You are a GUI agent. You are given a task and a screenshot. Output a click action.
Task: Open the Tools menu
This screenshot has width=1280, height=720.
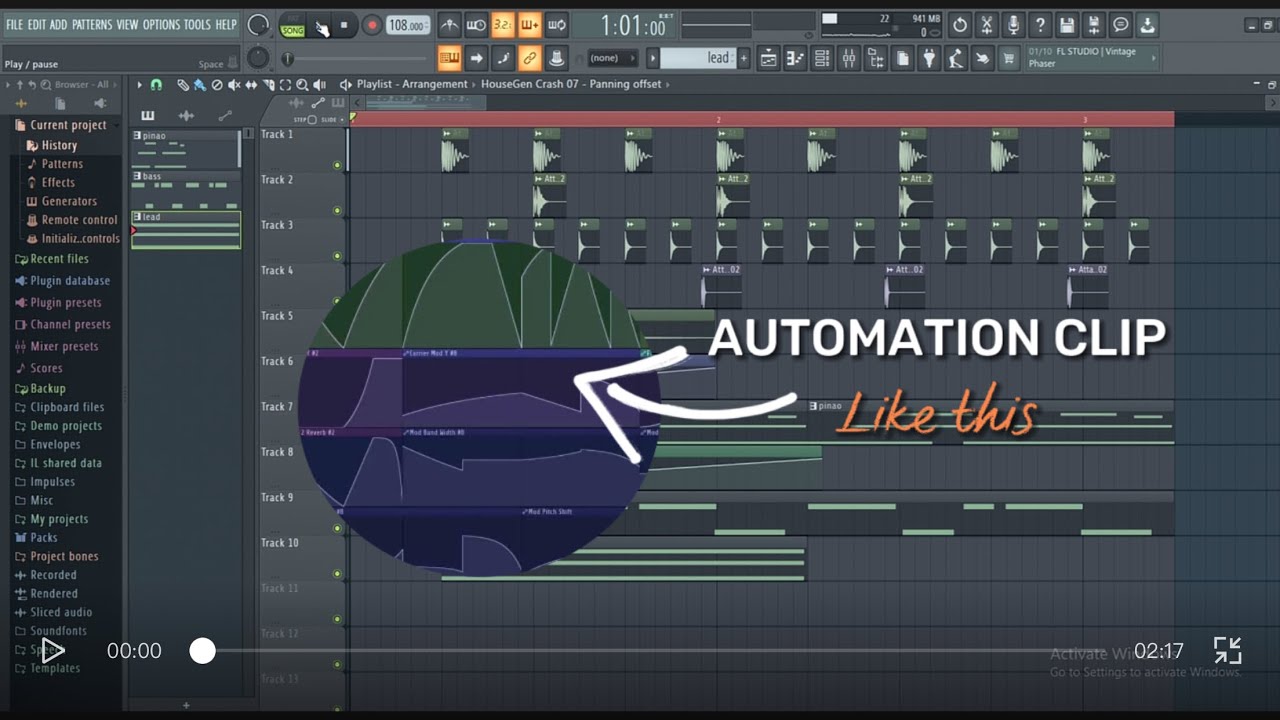(197, 24)
